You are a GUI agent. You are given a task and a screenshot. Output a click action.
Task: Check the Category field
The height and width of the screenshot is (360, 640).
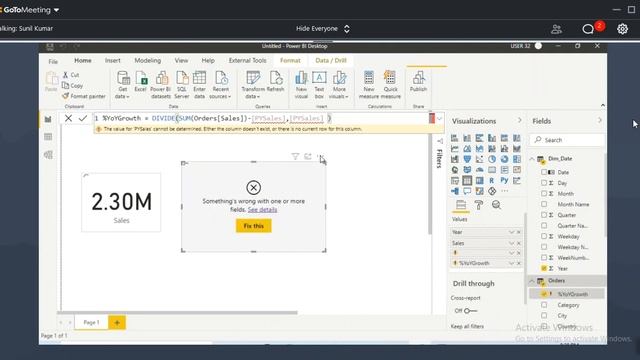544,305
